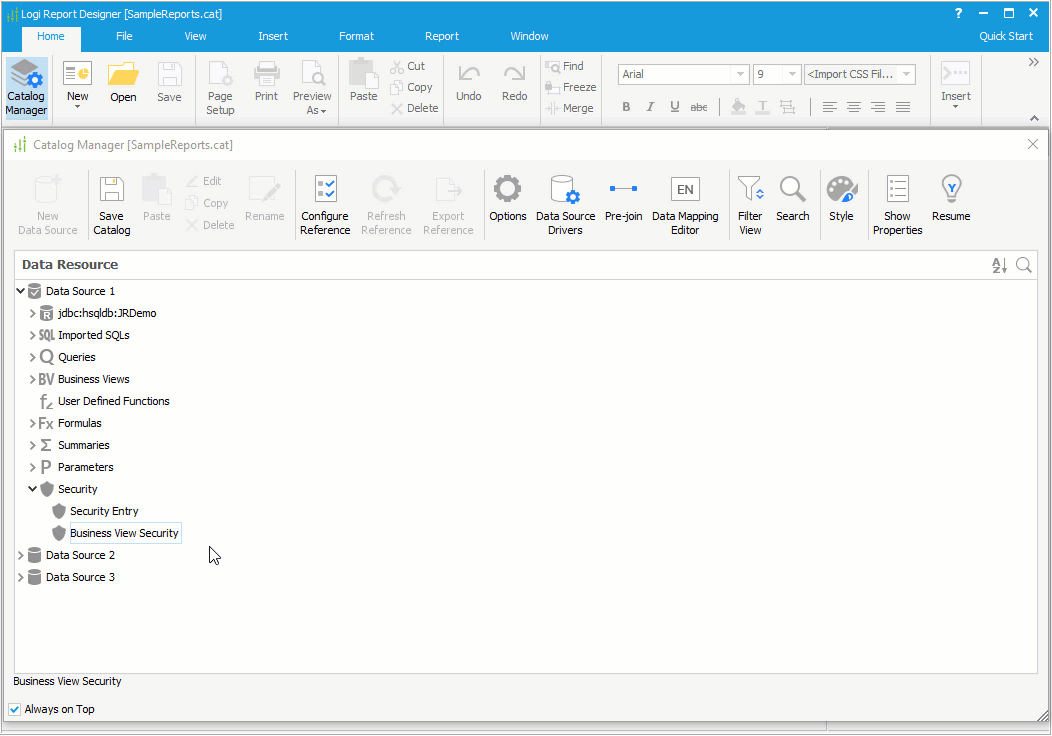Toggle bold formatting in ribbon

[x=626, y=107]
